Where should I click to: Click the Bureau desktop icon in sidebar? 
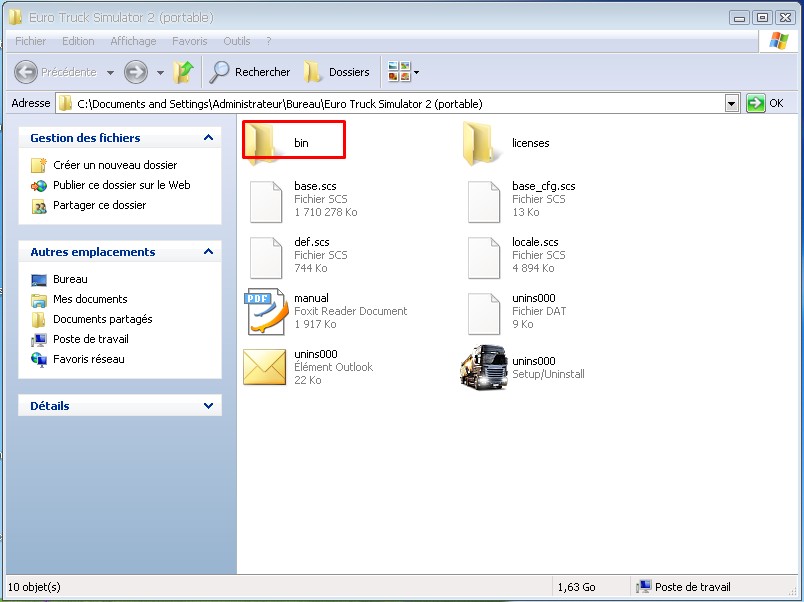tap(39, 279)
